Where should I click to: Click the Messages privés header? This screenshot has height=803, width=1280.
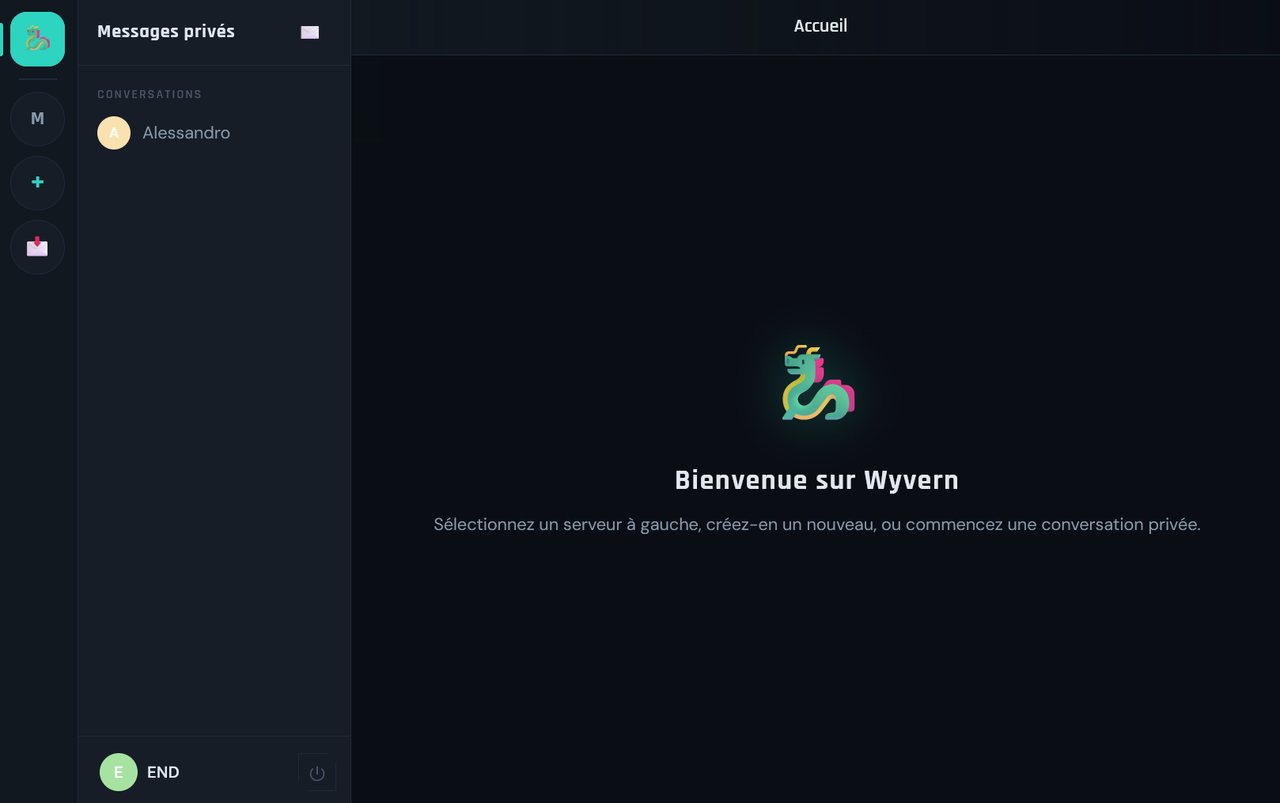pos(166,31)
